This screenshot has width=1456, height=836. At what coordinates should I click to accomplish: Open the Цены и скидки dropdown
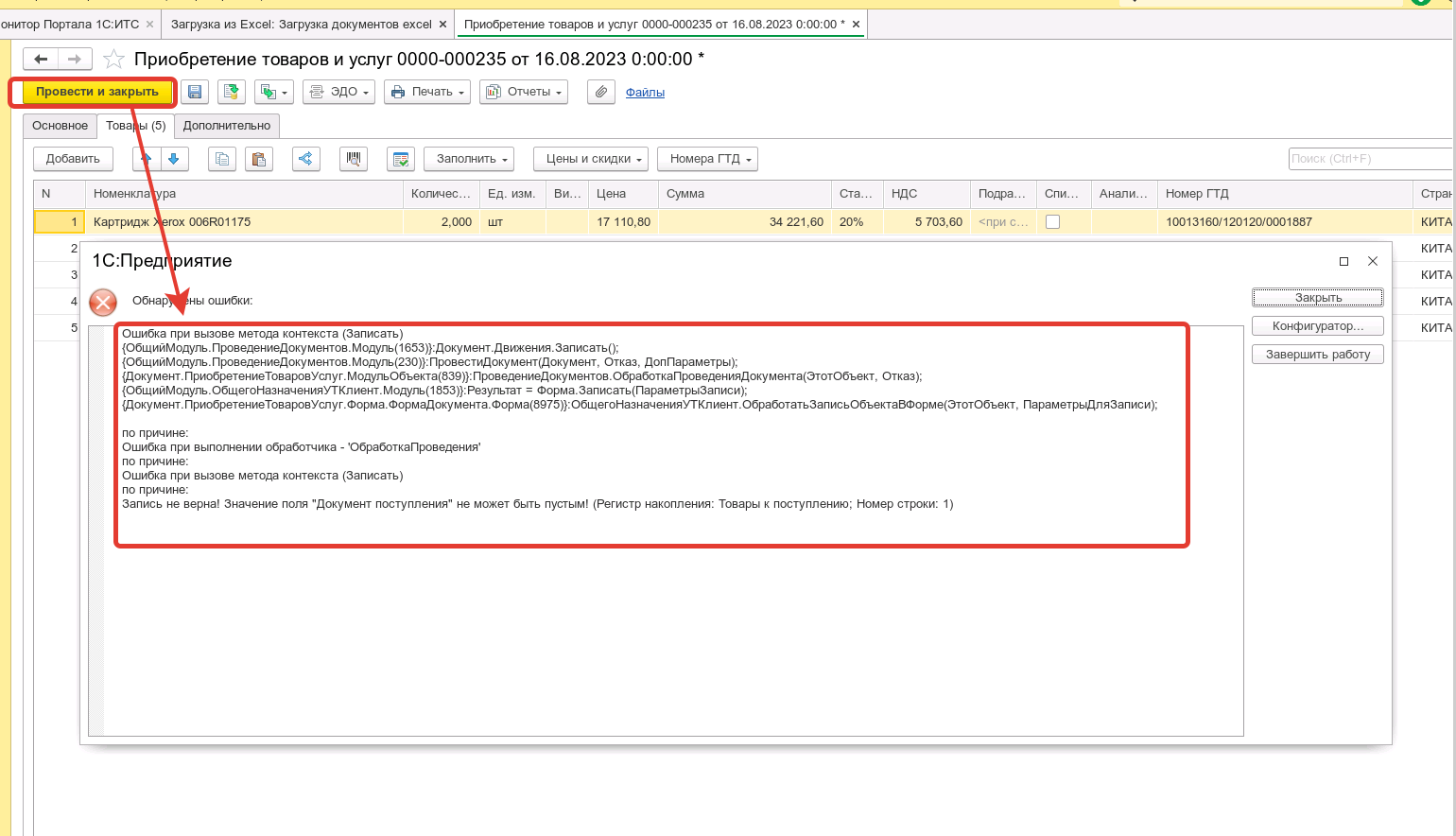coord(590,159)
